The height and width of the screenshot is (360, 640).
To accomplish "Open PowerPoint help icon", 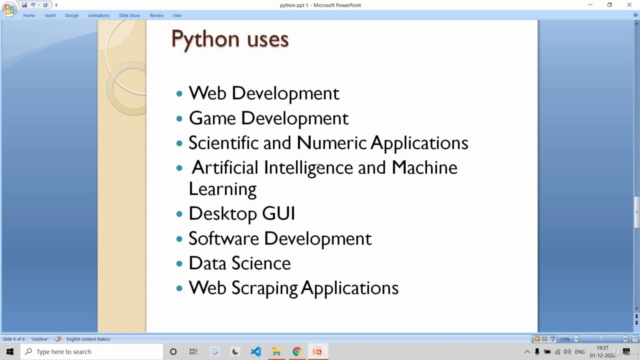I will [636, 15].
